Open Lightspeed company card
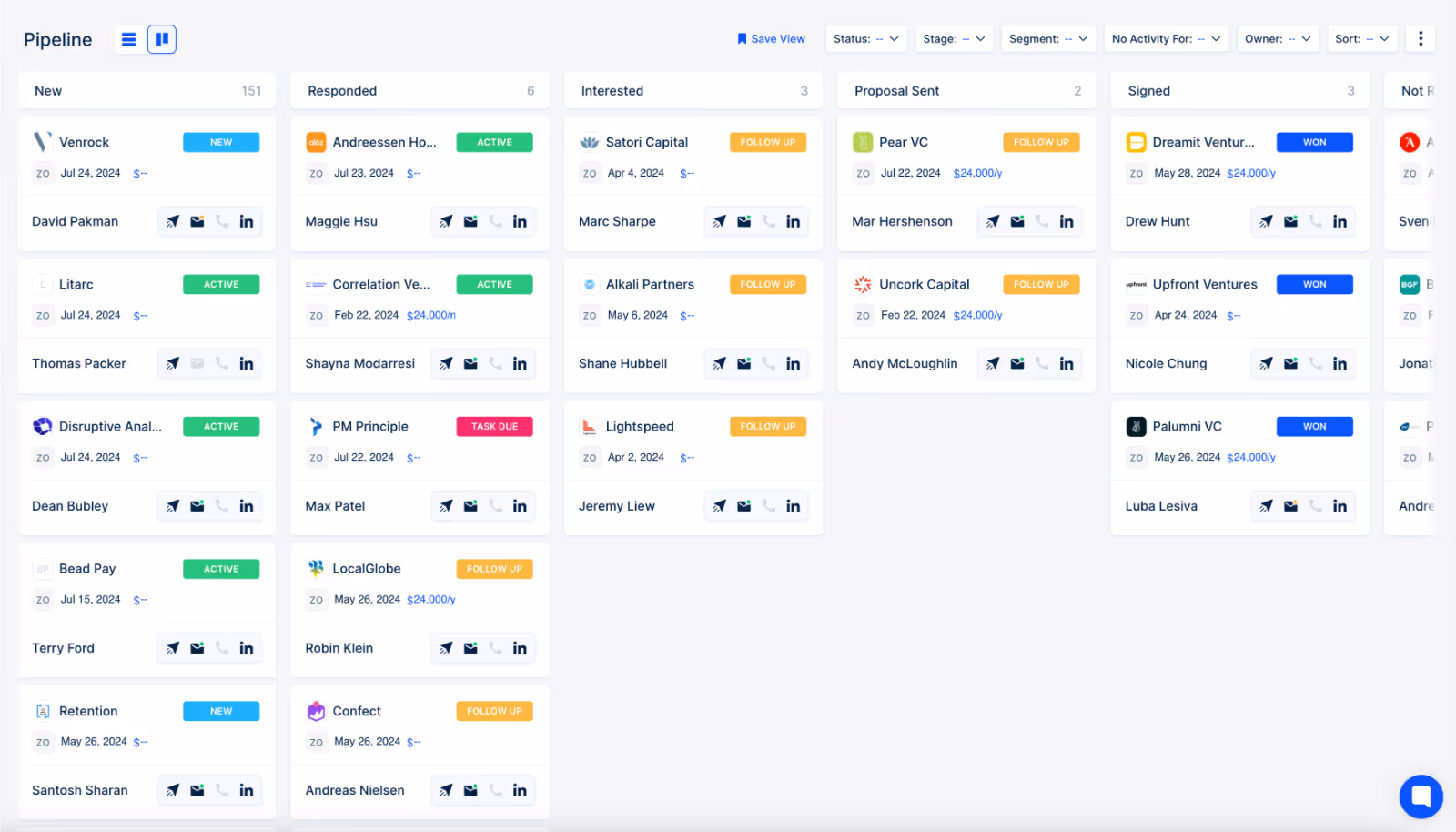 point(693,468)
